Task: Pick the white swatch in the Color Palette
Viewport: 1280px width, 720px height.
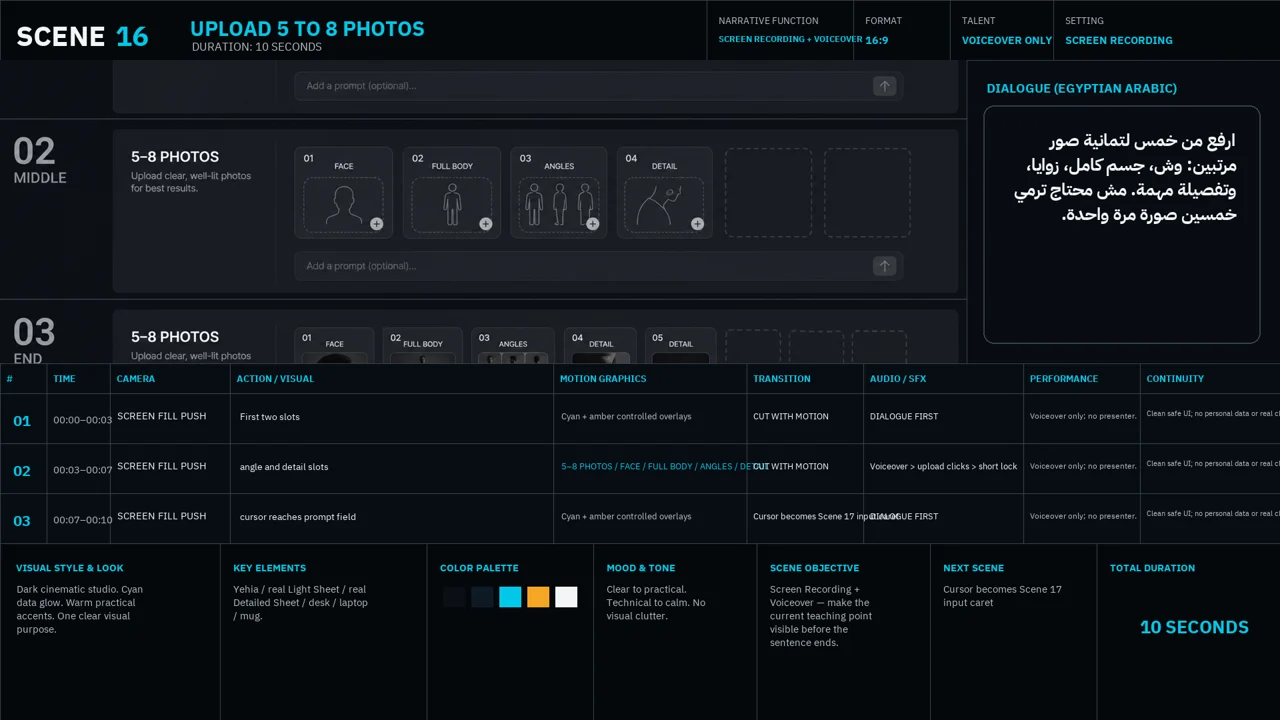Action: point(566,597)
